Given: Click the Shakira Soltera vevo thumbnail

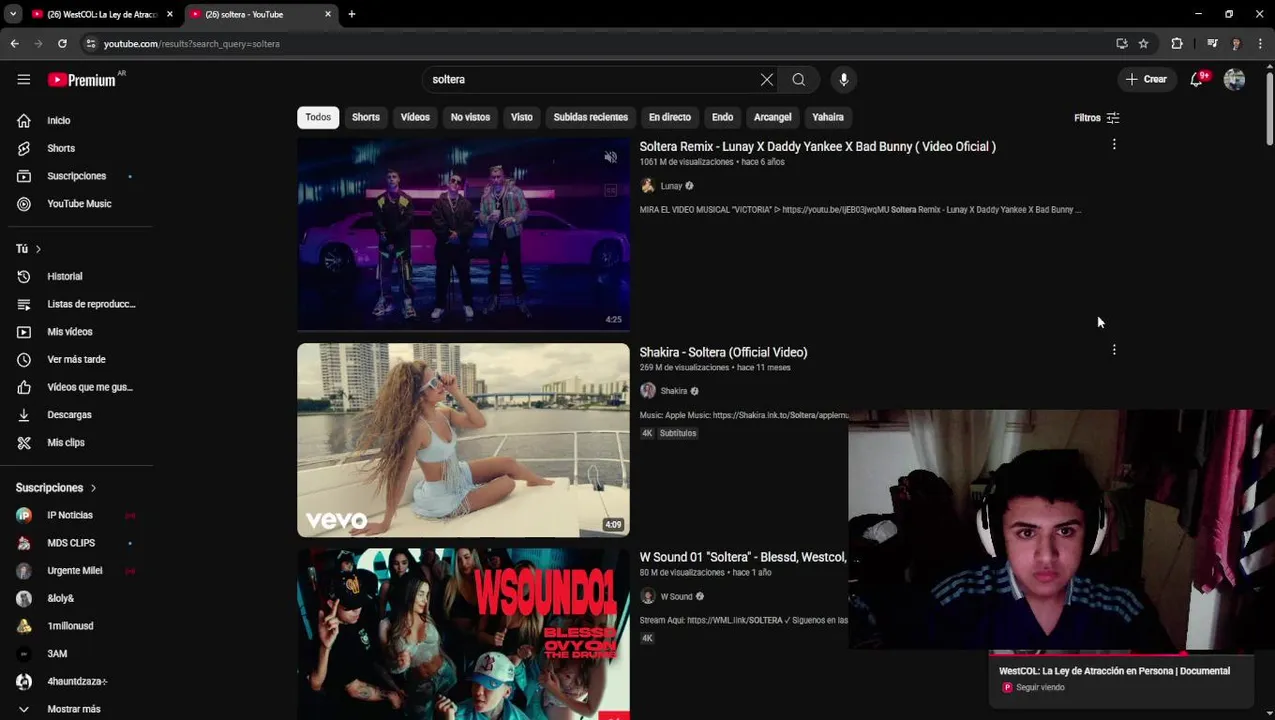Looking at the screenshot, I should point(463,440).
